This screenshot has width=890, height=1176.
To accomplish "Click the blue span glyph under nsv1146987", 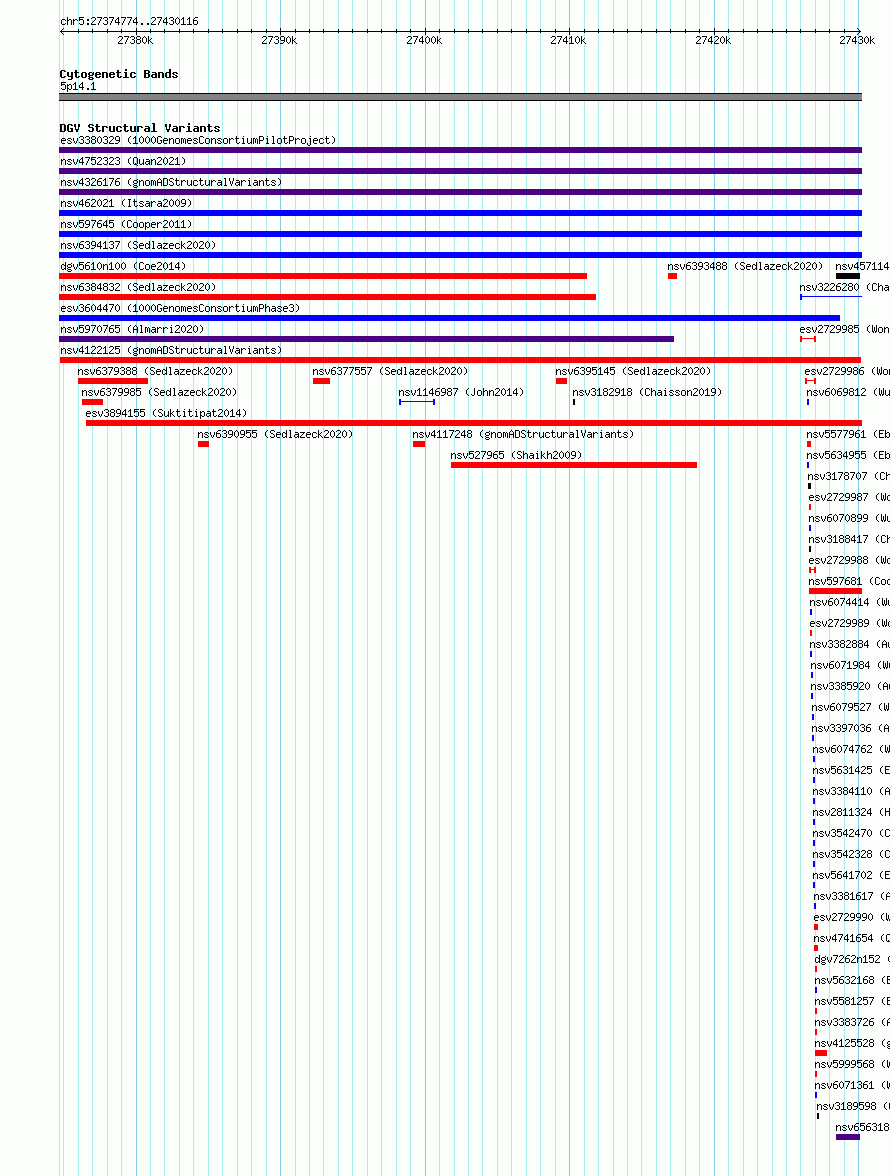I will click(x=417, y=402).
